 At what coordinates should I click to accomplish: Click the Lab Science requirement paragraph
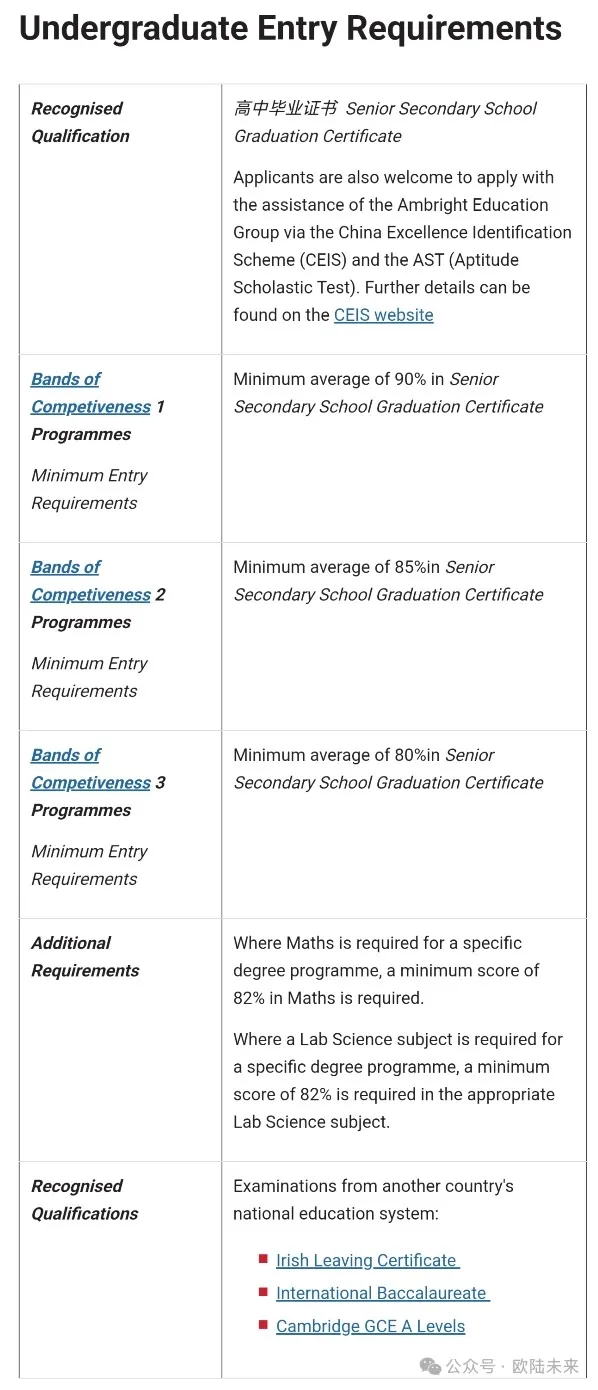pos(398,1080)
